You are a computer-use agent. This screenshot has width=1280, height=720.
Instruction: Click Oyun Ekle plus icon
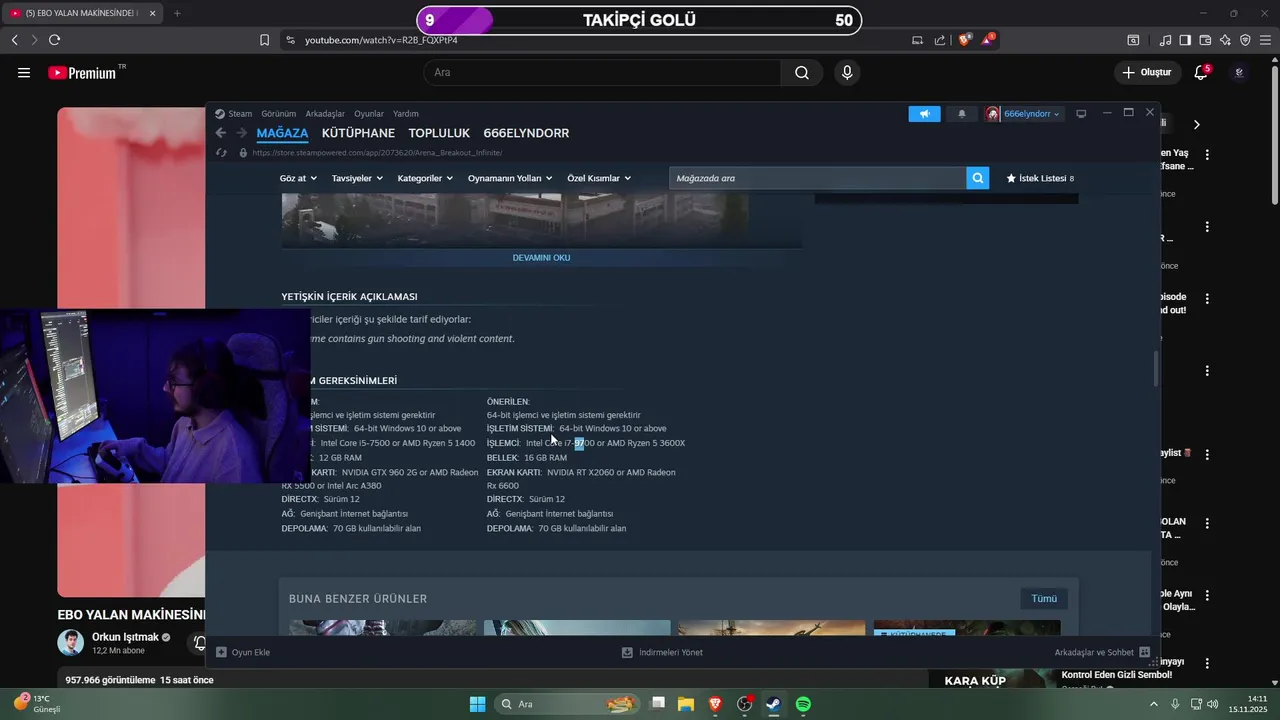click(x=222, y=652)
